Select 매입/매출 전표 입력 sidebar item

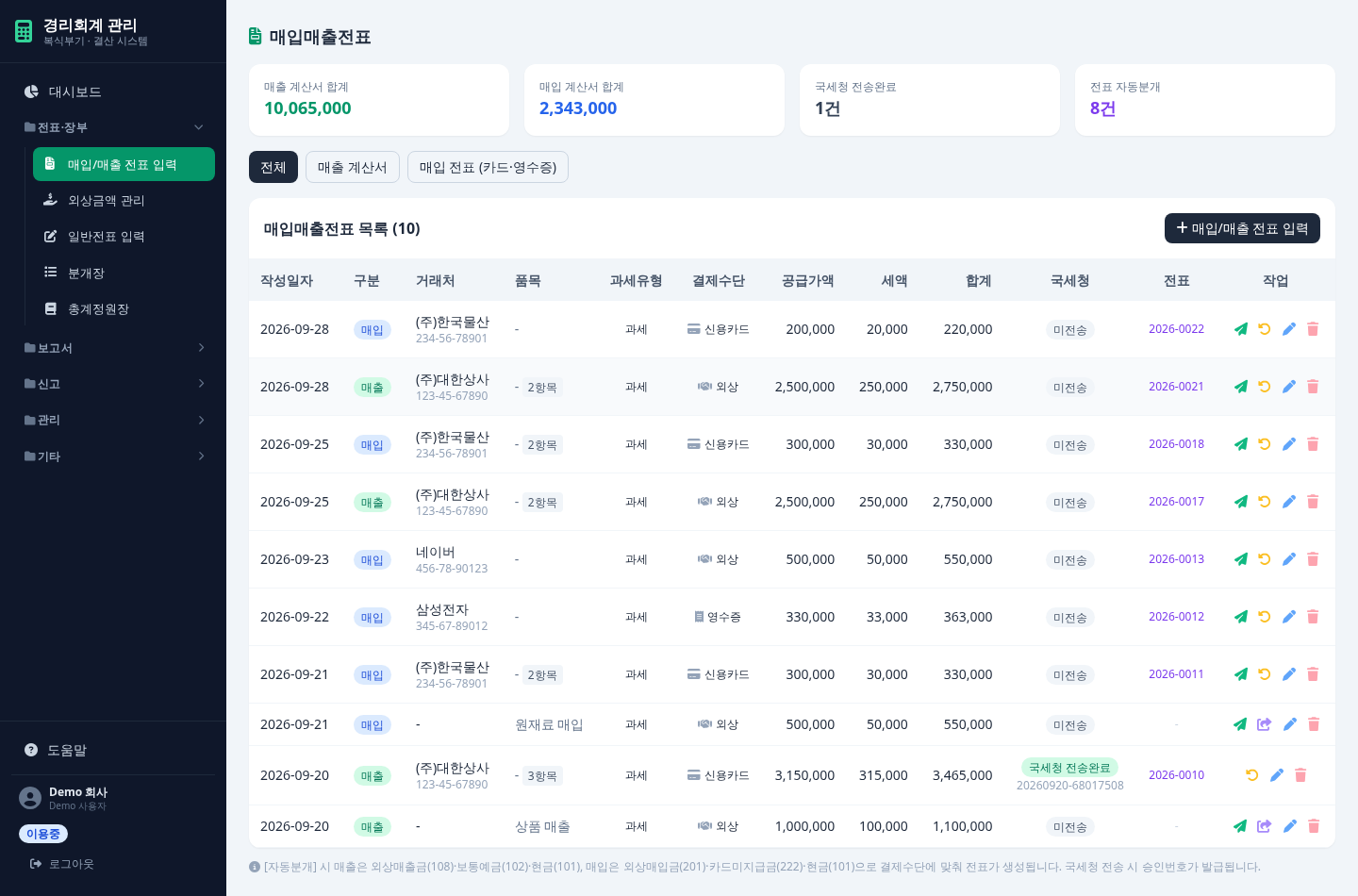point(124,164)
